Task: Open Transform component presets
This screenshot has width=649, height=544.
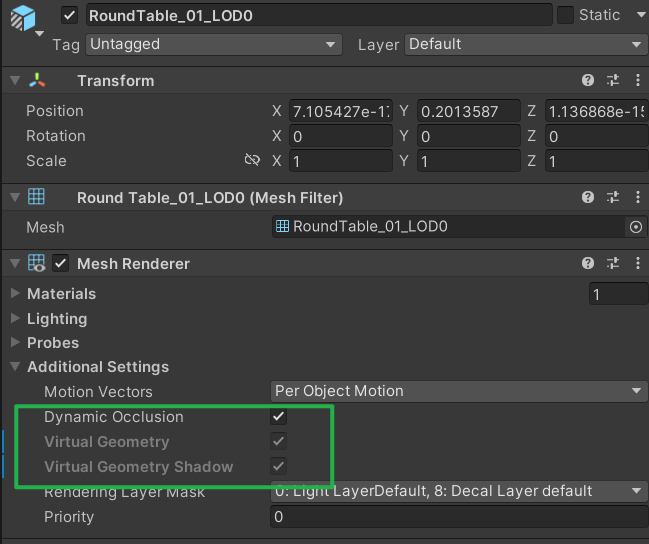Action: click(x=613, y=81)
